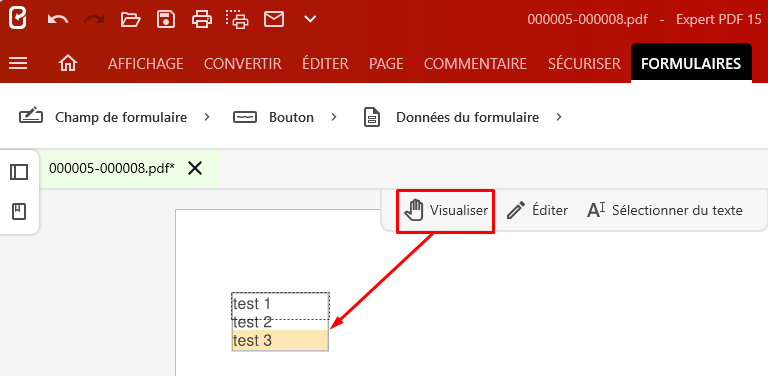The image size is (768, 376).
Task: Print the document
Action: [x=202, y=20]
